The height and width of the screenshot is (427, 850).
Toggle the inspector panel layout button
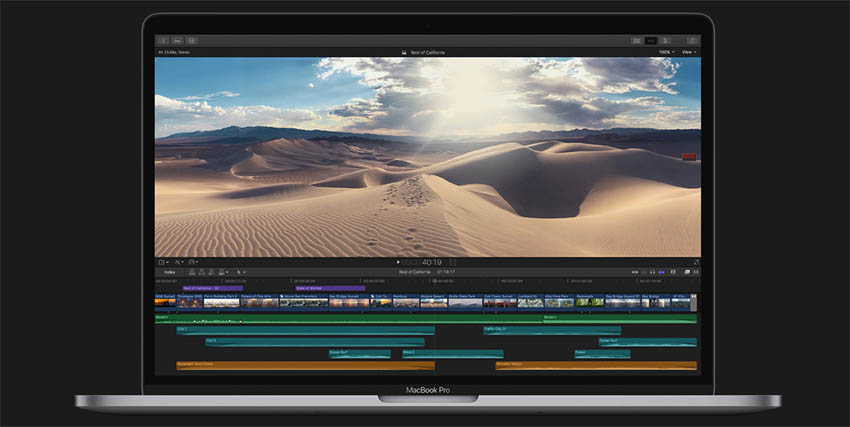(x=666, y=41)
